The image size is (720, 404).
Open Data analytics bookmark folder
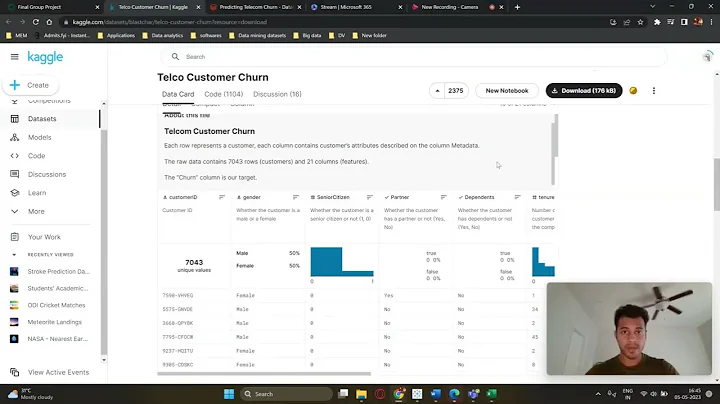tap(163, 35)
